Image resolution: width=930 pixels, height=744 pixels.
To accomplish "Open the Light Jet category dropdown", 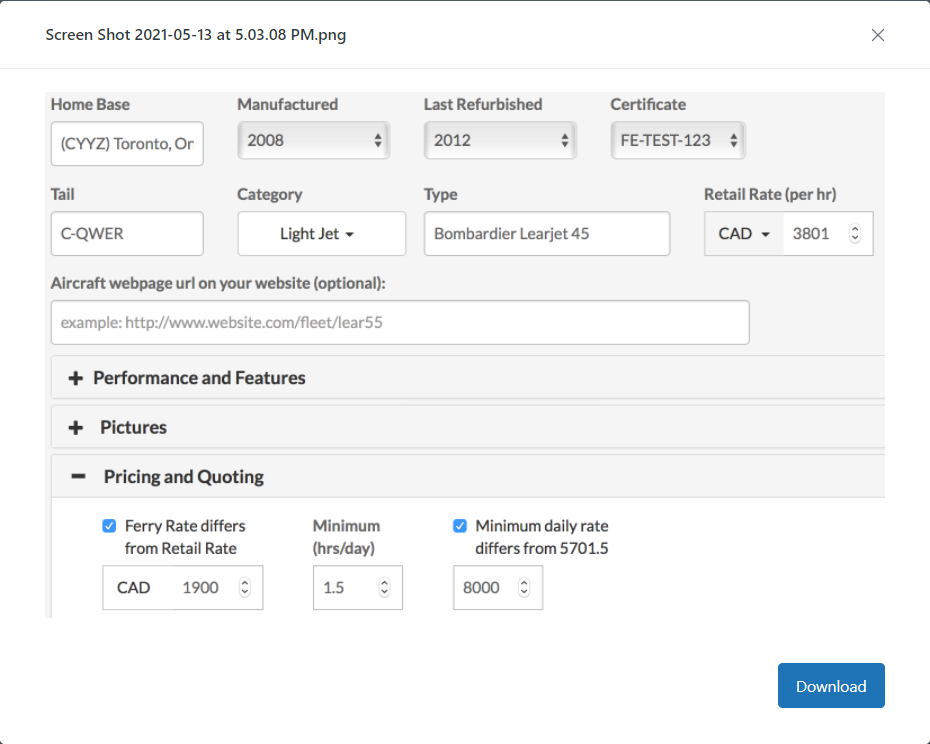I will coord(321,234).
